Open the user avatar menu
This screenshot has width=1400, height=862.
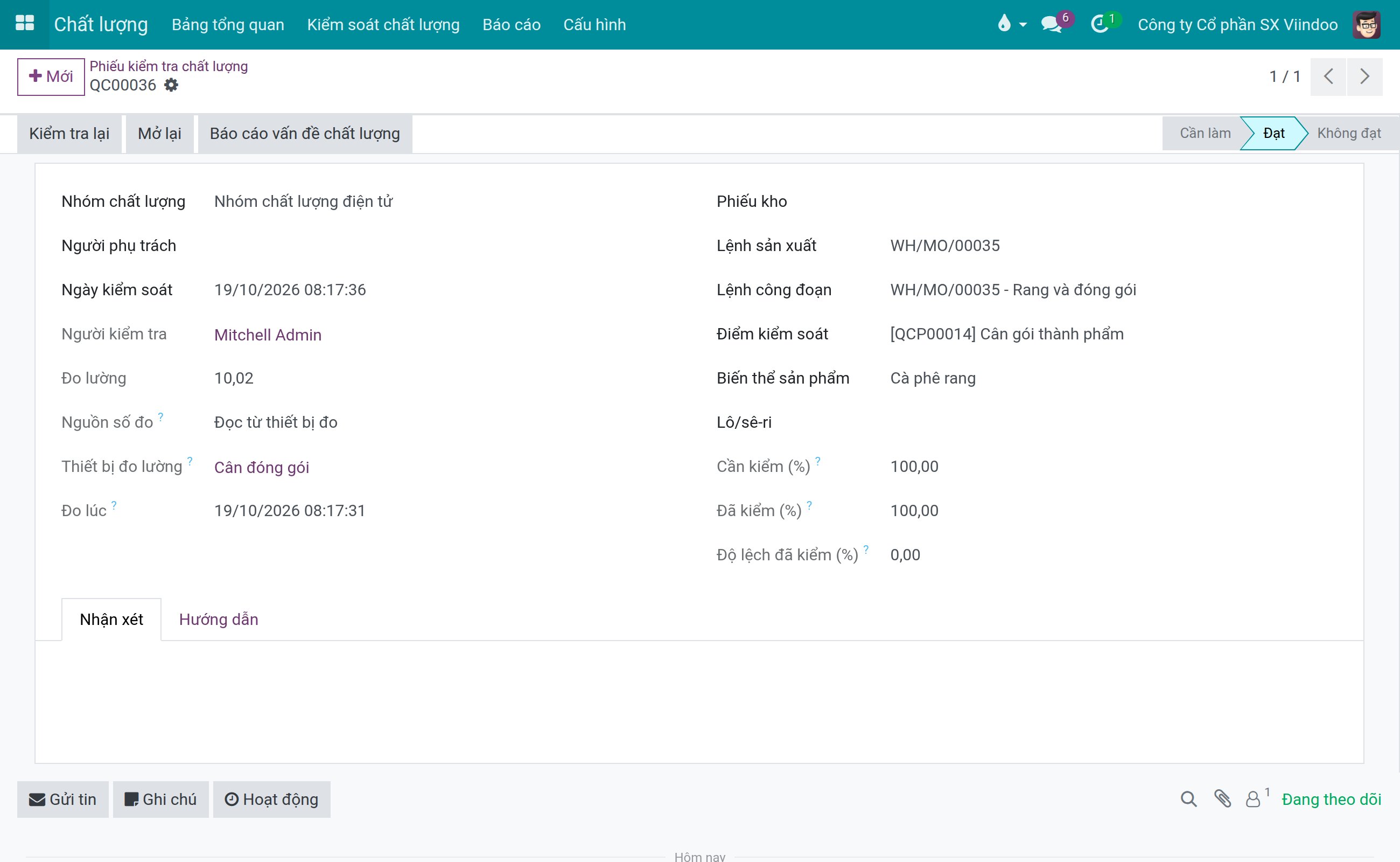1367,25
